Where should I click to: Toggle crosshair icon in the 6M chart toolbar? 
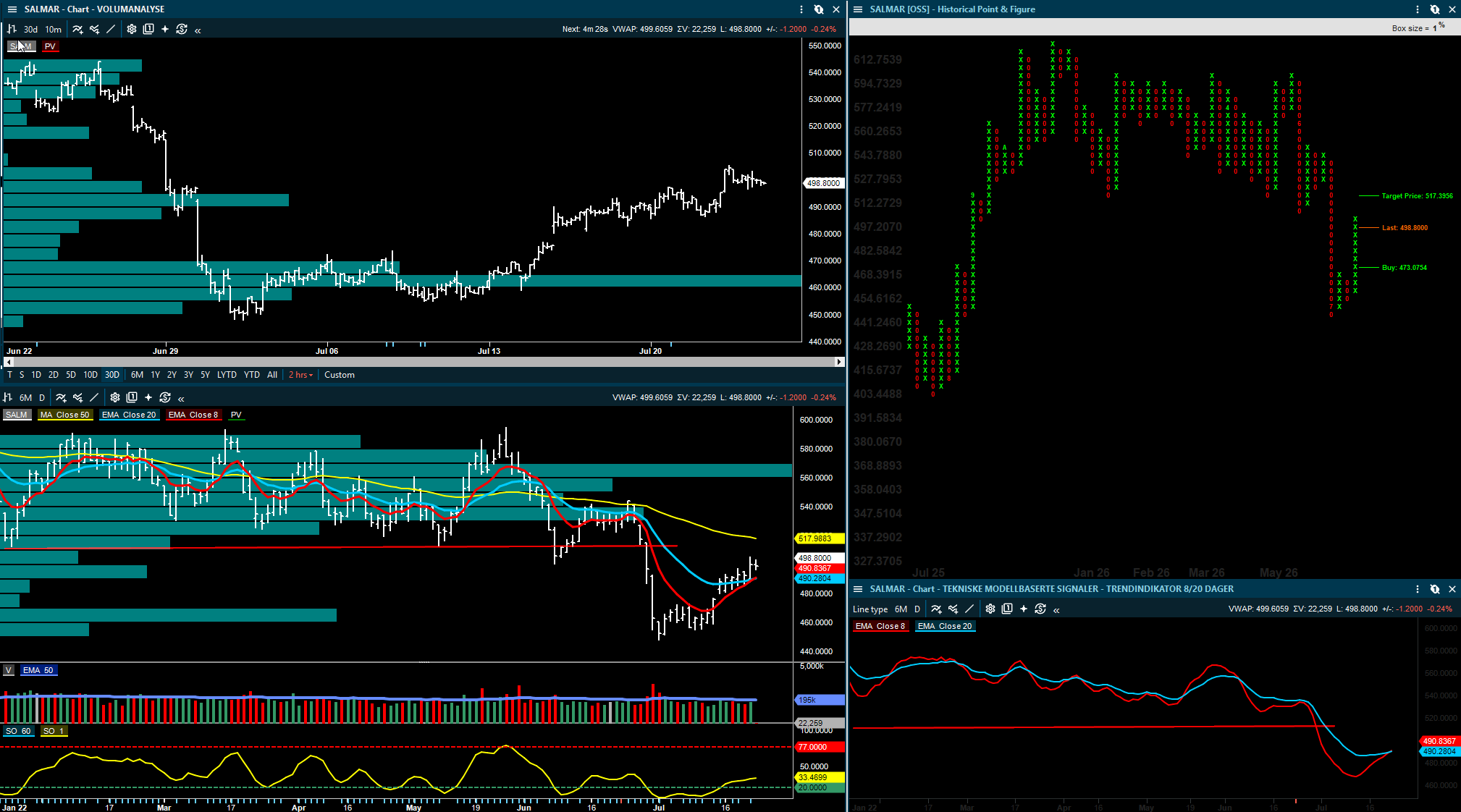(x=148, y=397)
